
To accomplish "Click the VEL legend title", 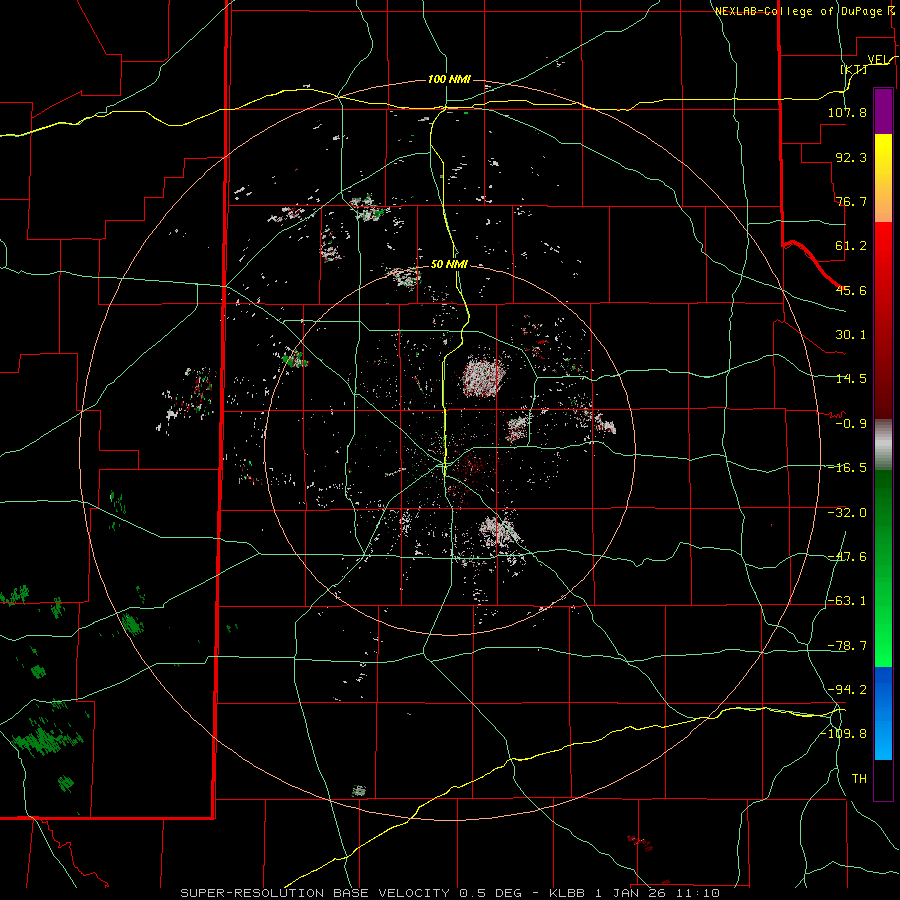I will click(x=878, y=59).
